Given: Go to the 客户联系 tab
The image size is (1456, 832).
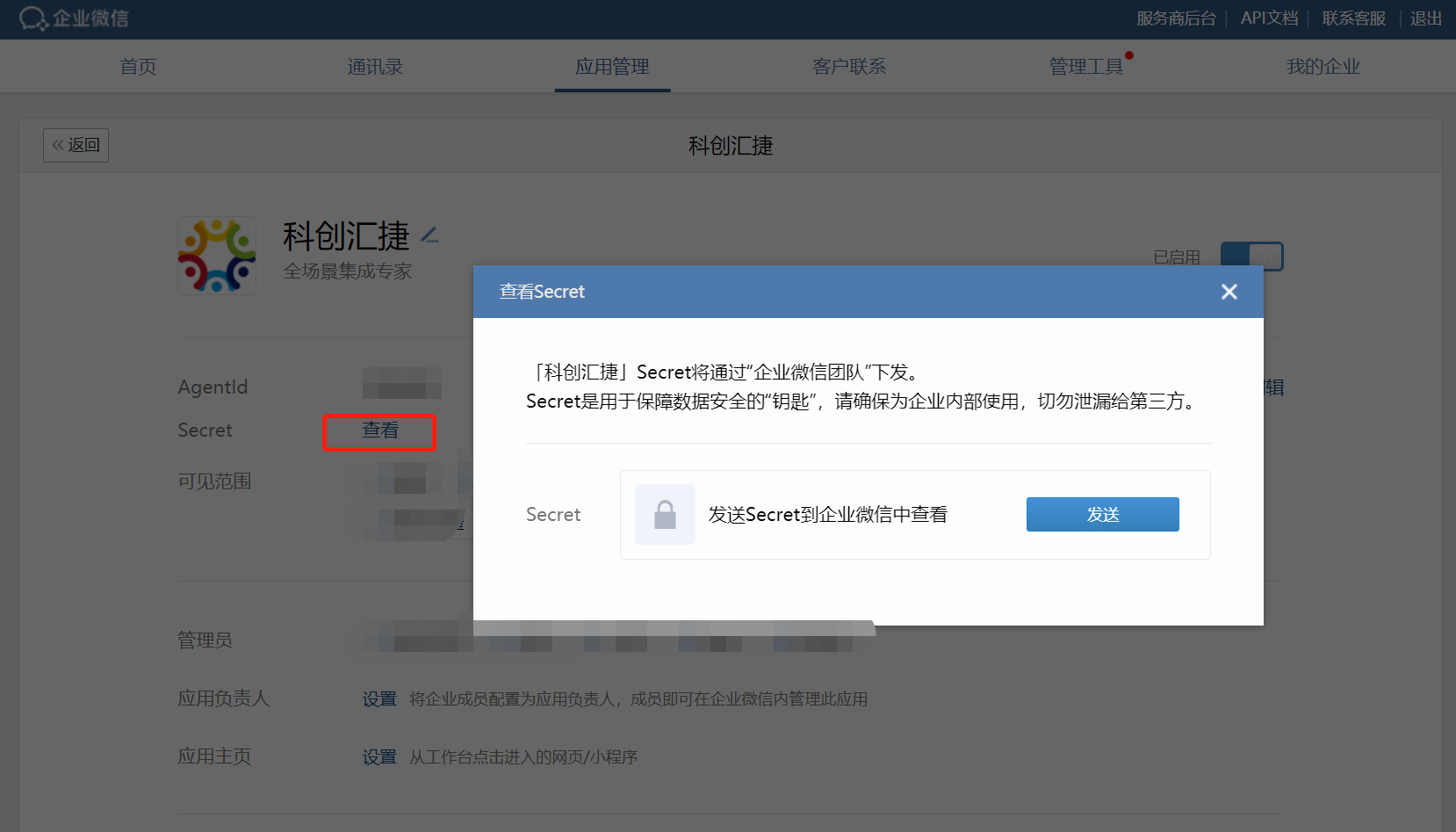Looking at the screenshot, I should tap(849, 67).
